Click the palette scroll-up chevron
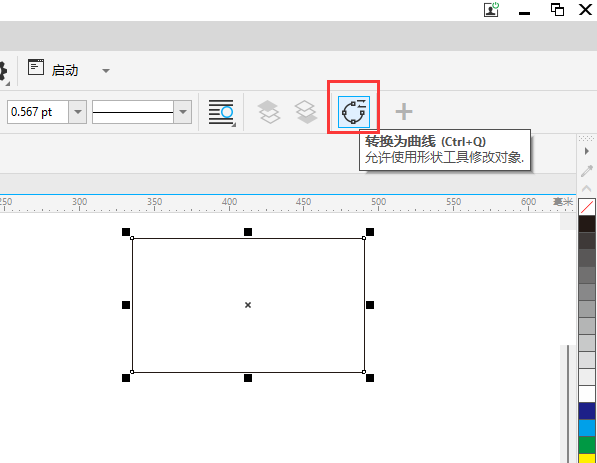This screenshot has width=597, height=463. click(x=587, y=188)
